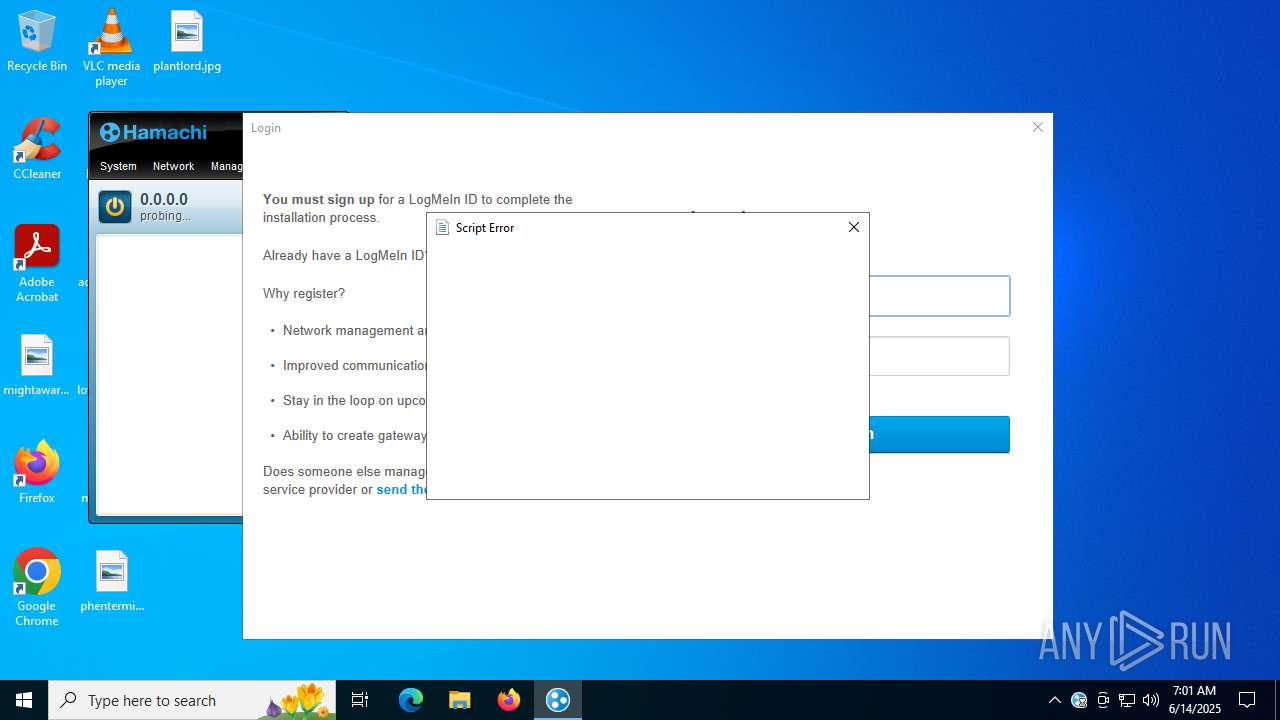The height and width of the screenshot is (720, 1280).
Task: Open Task View on the taskbar
Action: (x=361, y=700)
